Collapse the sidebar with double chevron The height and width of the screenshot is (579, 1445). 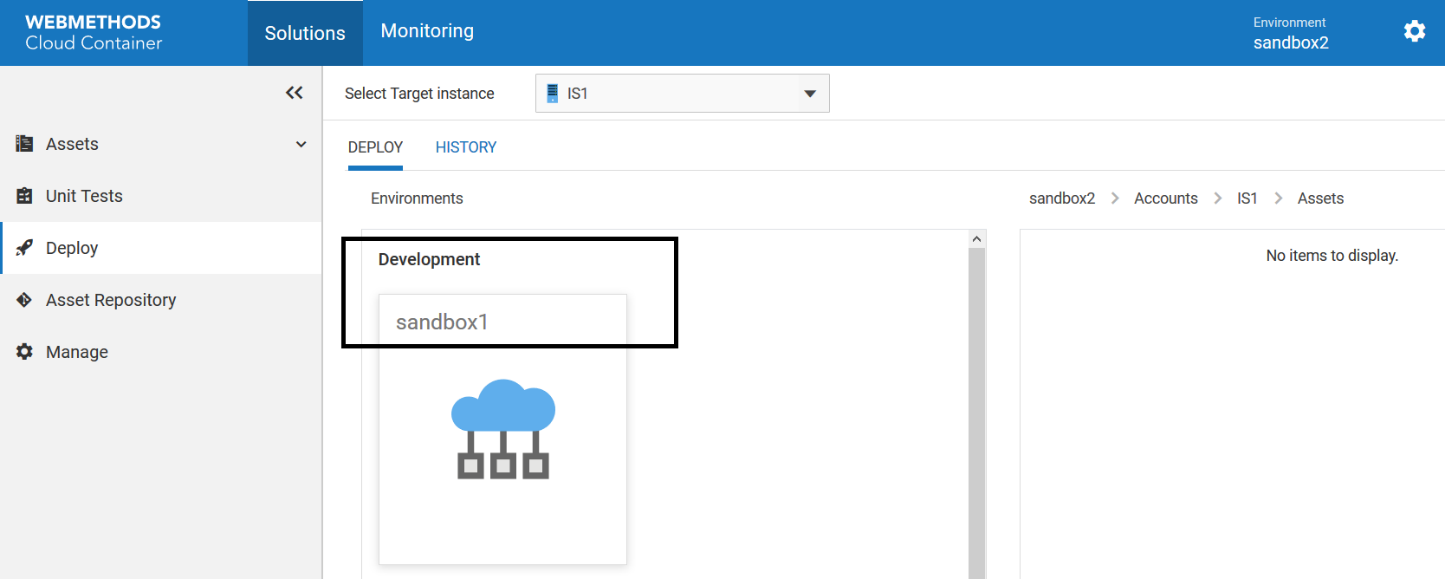point(294,93)
